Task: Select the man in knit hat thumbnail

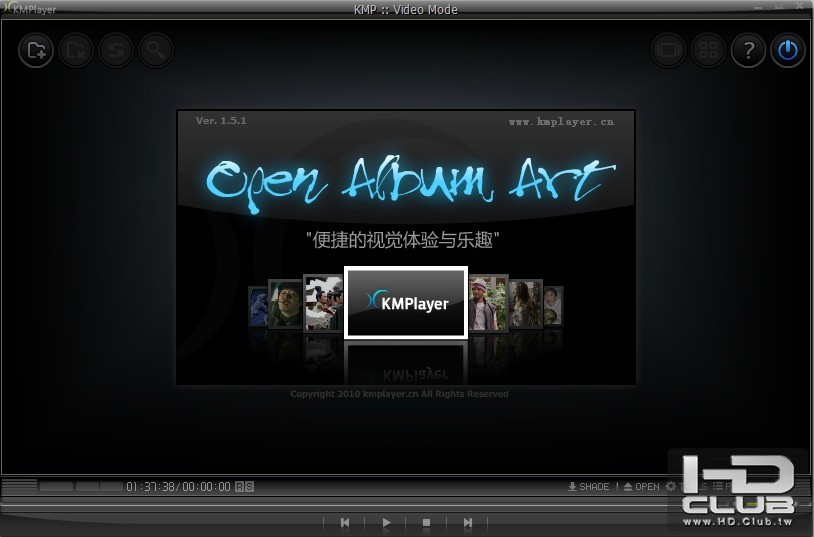Action: pyautogui.click(x=489, y=303)
